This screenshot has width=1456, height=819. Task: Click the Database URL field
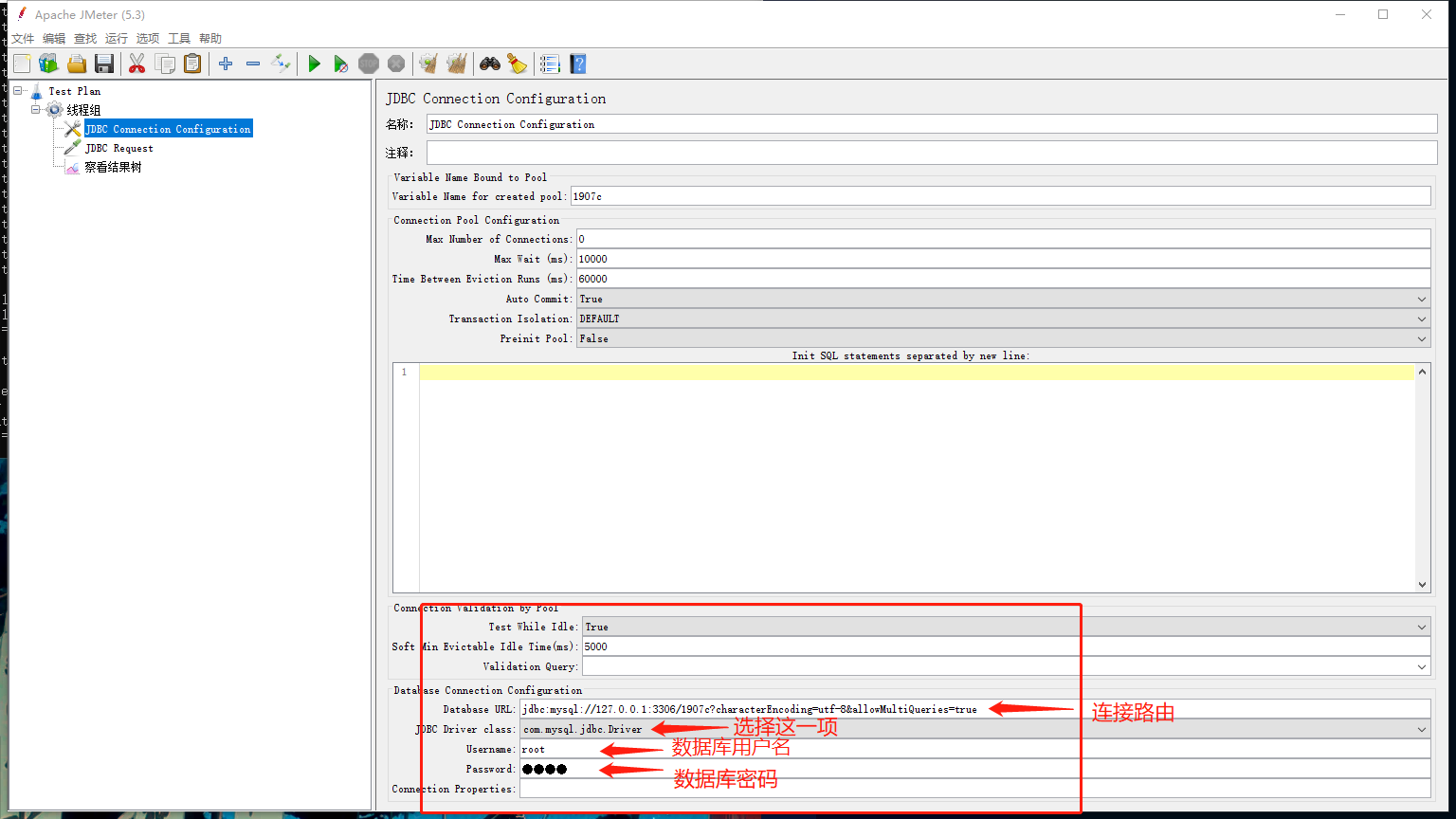coord(975,709)
